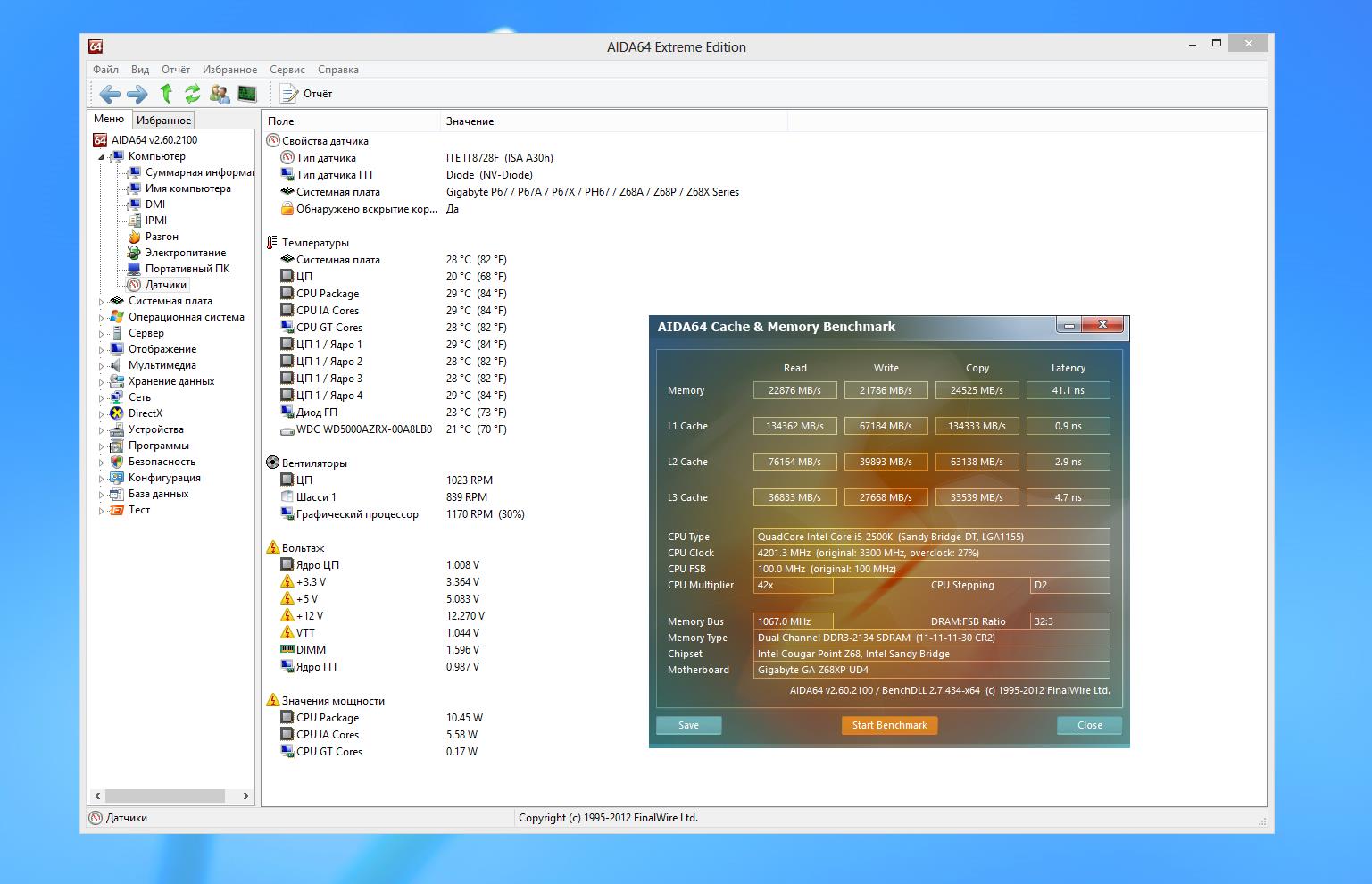Click the WDC WD5000AZRX drive icon
This screenshot has height=884, width=1372.
coord(287,429)
